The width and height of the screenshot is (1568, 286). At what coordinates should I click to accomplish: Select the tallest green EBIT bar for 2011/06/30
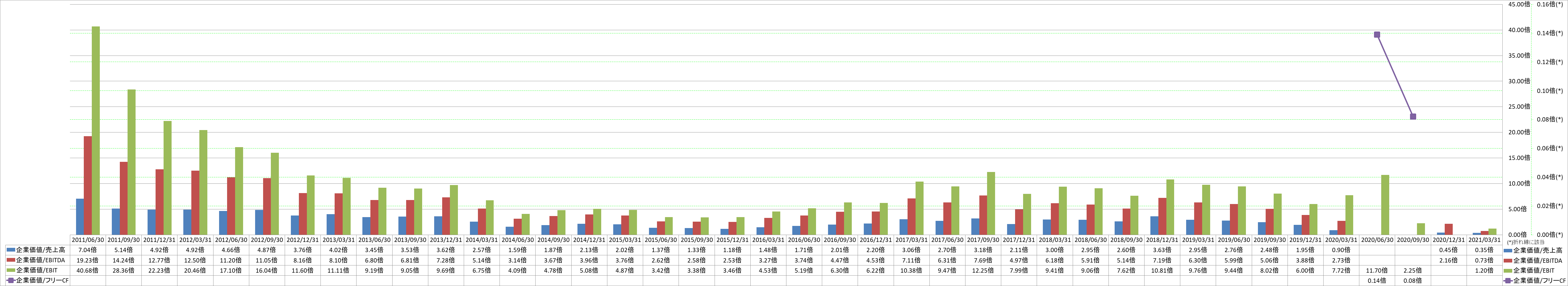[96, 130]
